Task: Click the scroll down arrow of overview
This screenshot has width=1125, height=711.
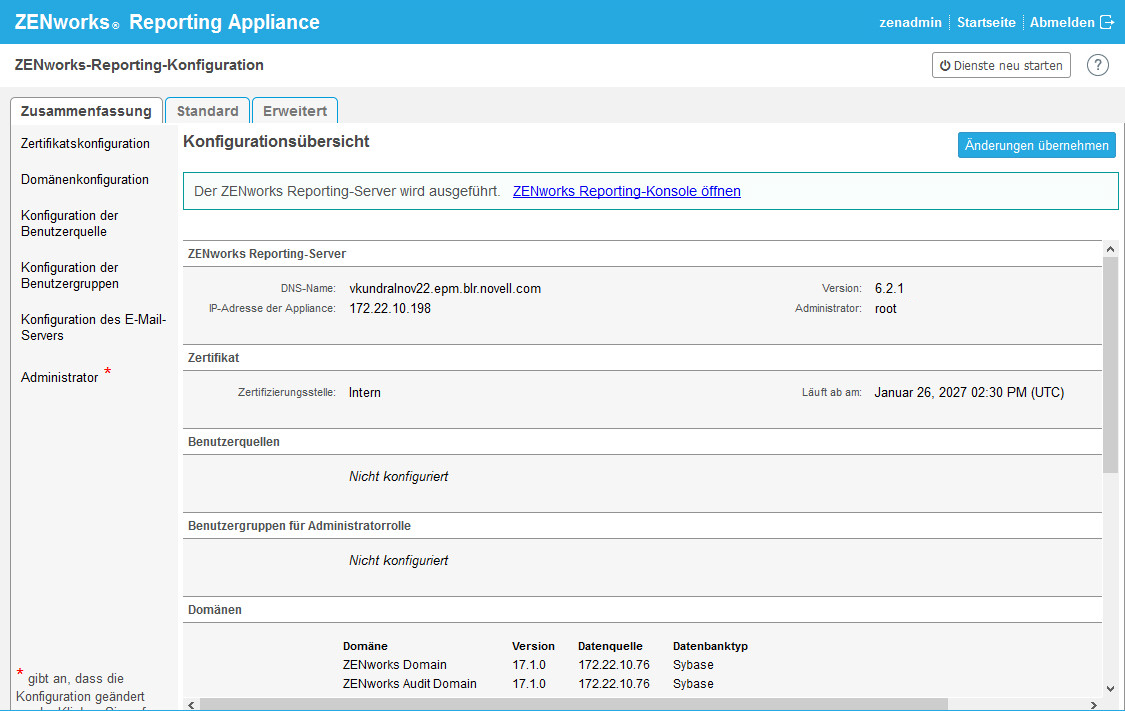Action: (x=1110, y=688)
